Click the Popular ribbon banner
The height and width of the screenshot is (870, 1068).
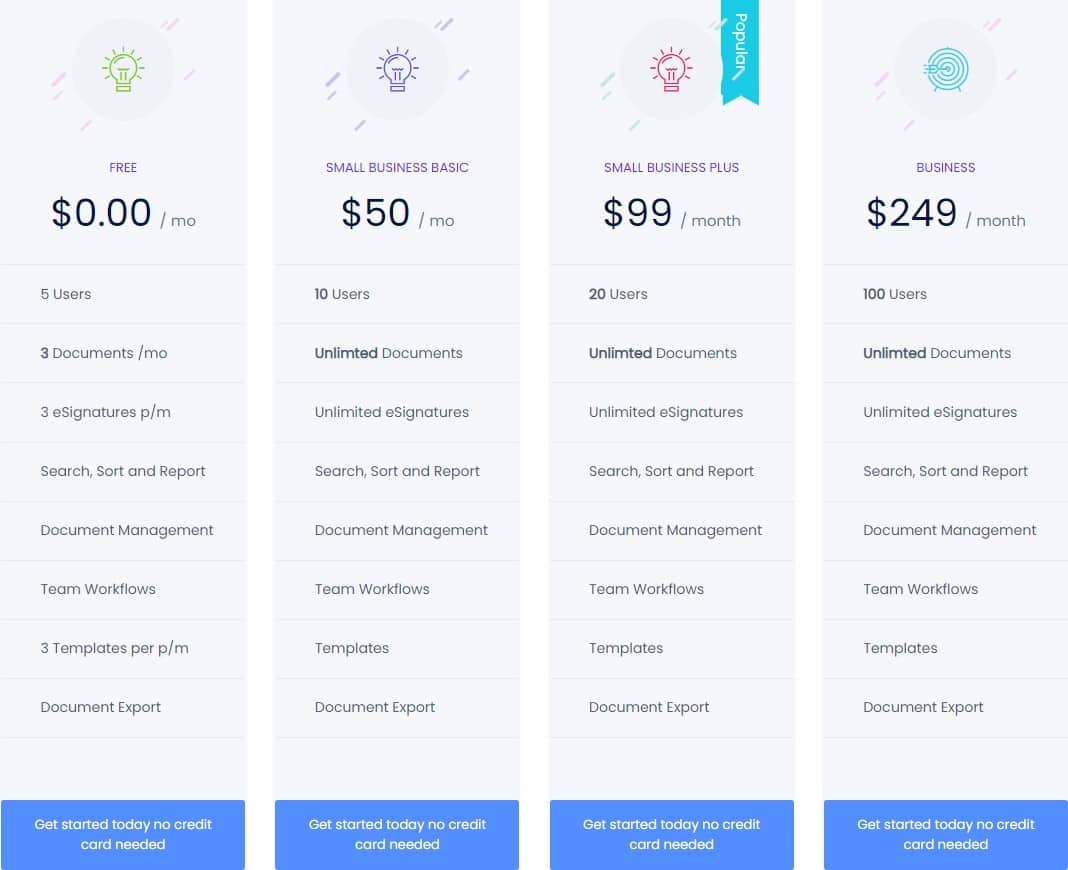click(x=740, y=50)
